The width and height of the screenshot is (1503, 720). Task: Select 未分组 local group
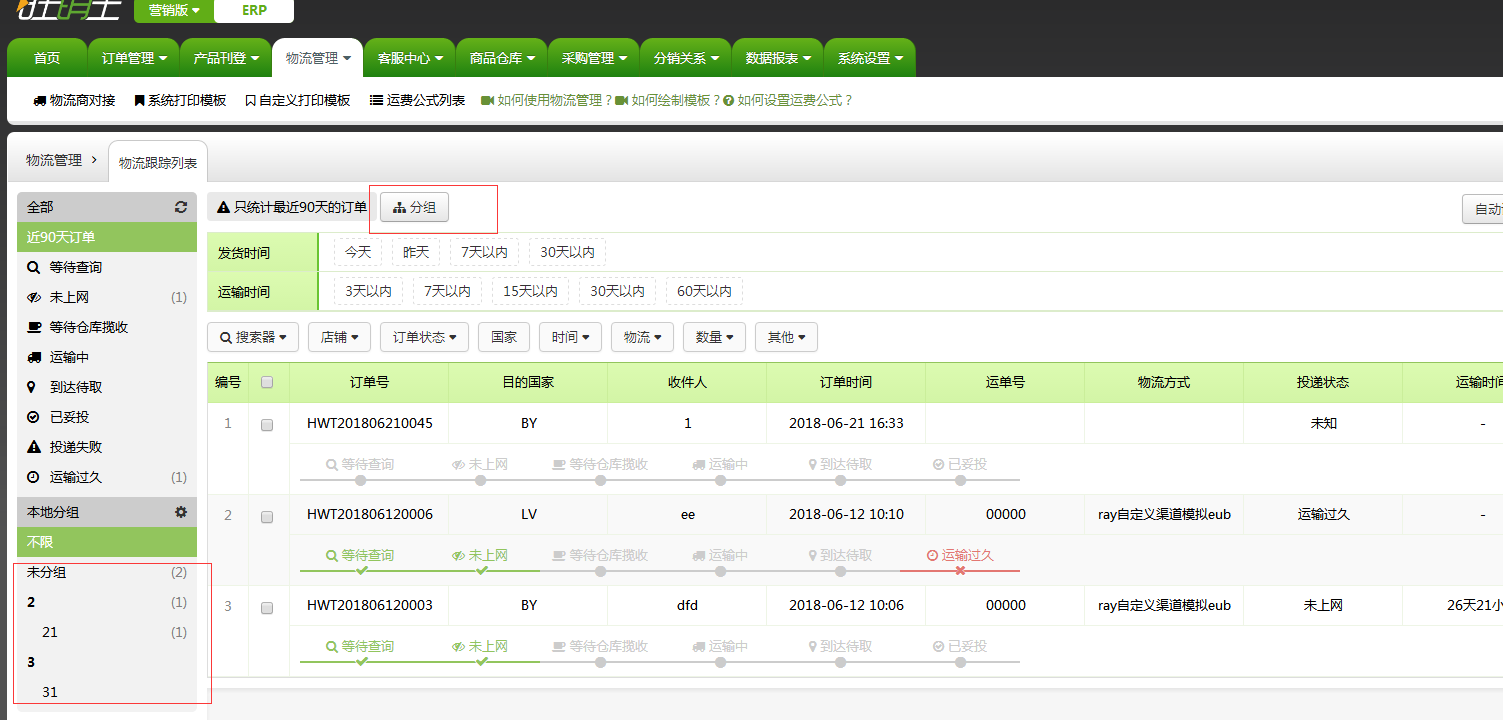[x=107, y=572]
